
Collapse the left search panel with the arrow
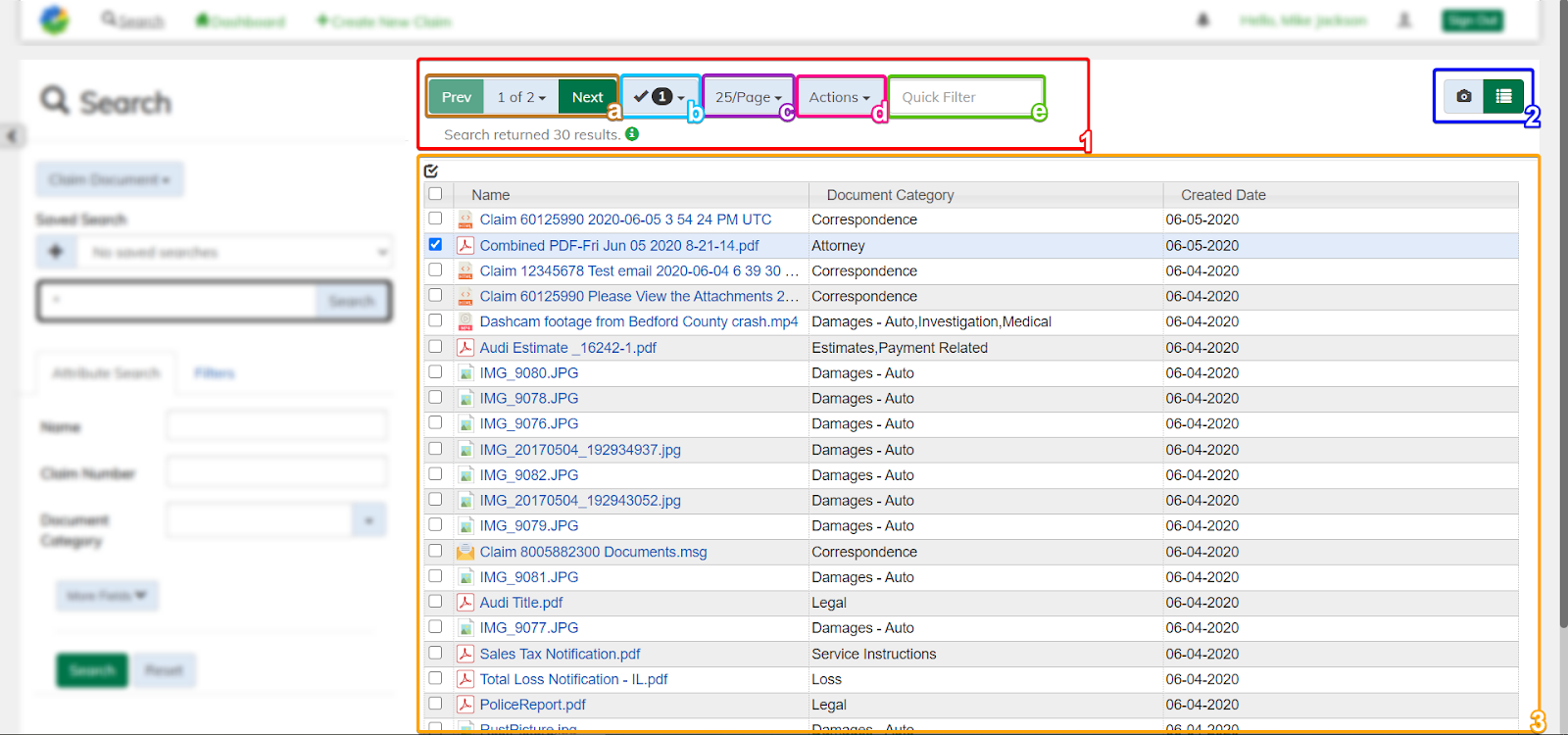pyautogui.click(x=12, y=136)
